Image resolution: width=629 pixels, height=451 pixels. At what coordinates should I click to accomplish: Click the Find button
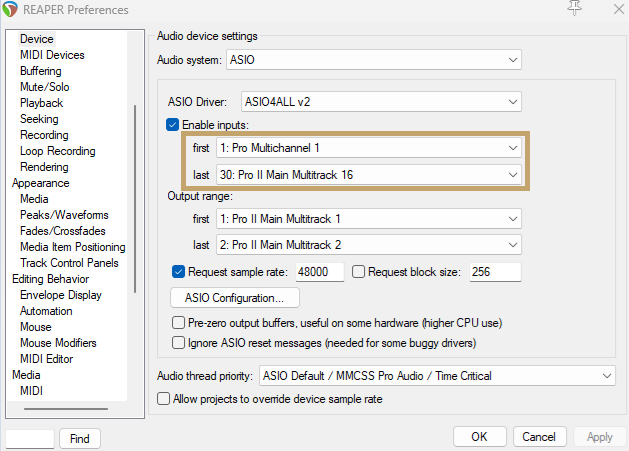80,439
